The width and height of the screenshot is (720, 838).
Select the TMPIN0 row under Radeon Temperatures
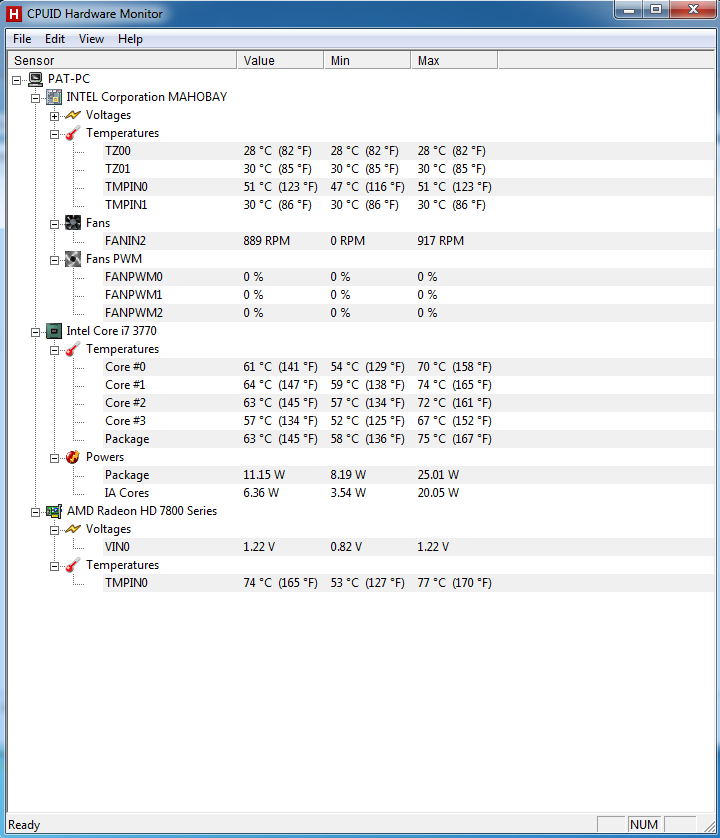(408, 583)
